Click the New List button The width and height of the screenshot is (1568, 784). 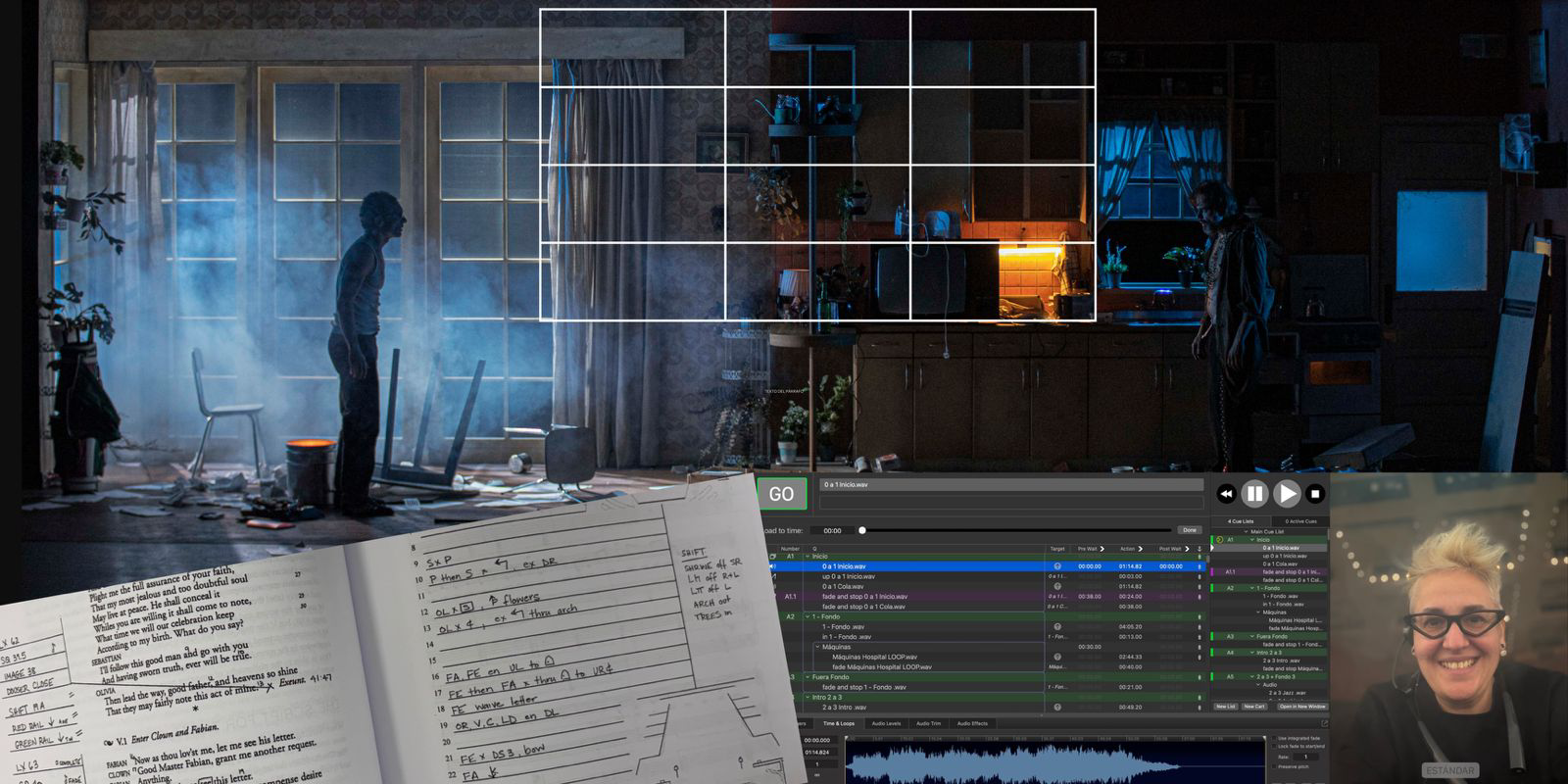pos(1226,707)
